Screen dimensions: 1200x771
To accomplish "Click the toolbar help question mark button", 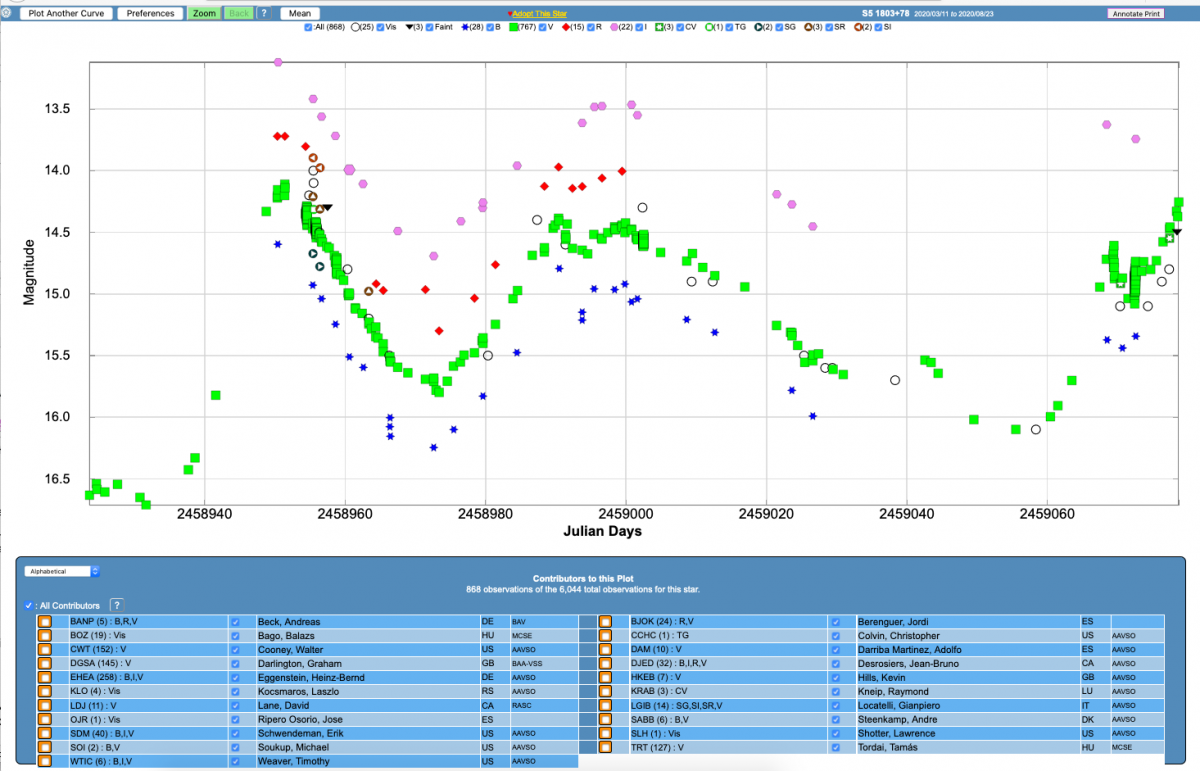I will (x=264, y=14).
